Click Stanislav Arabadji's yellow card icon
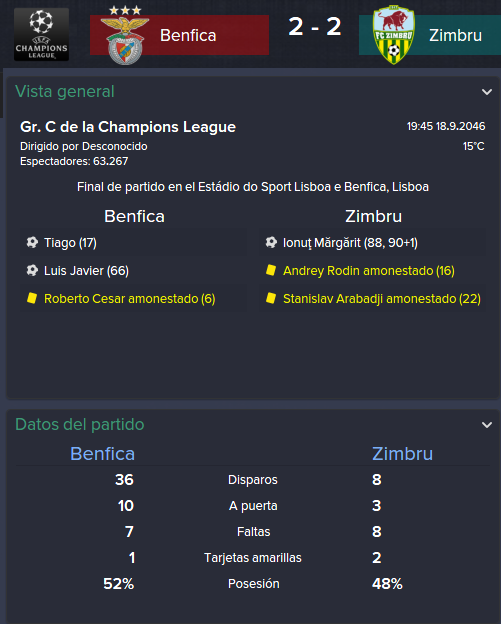 pyautogui.click(x=271, y=298)
